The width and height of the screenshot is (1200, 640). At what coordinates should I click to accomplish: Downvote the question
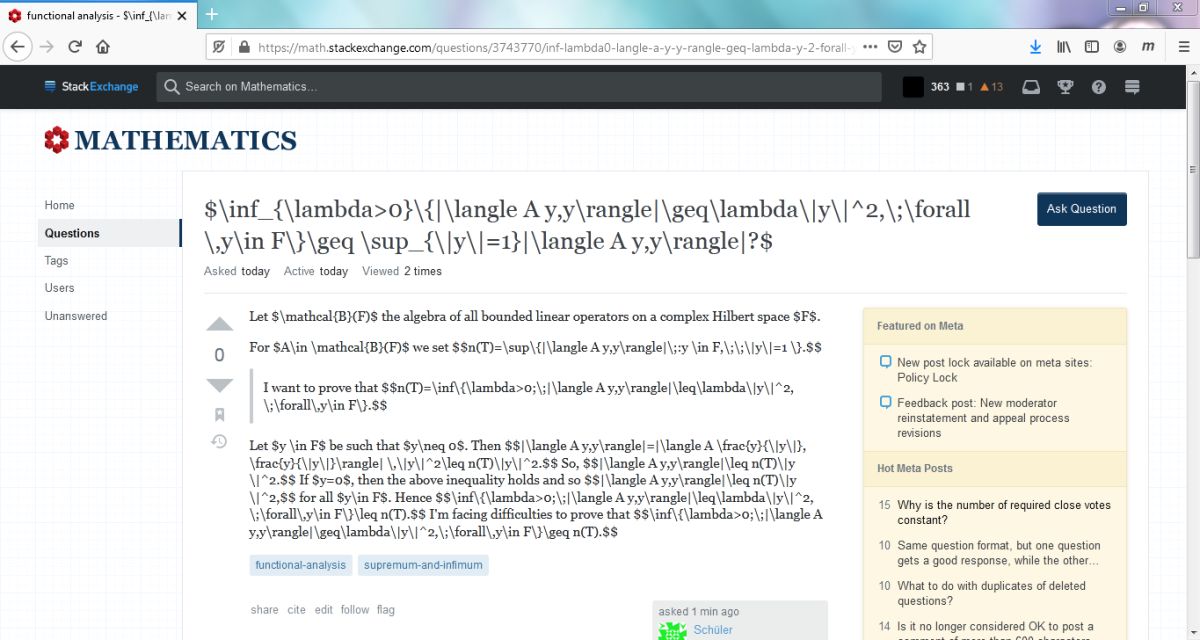click(220, 385)
